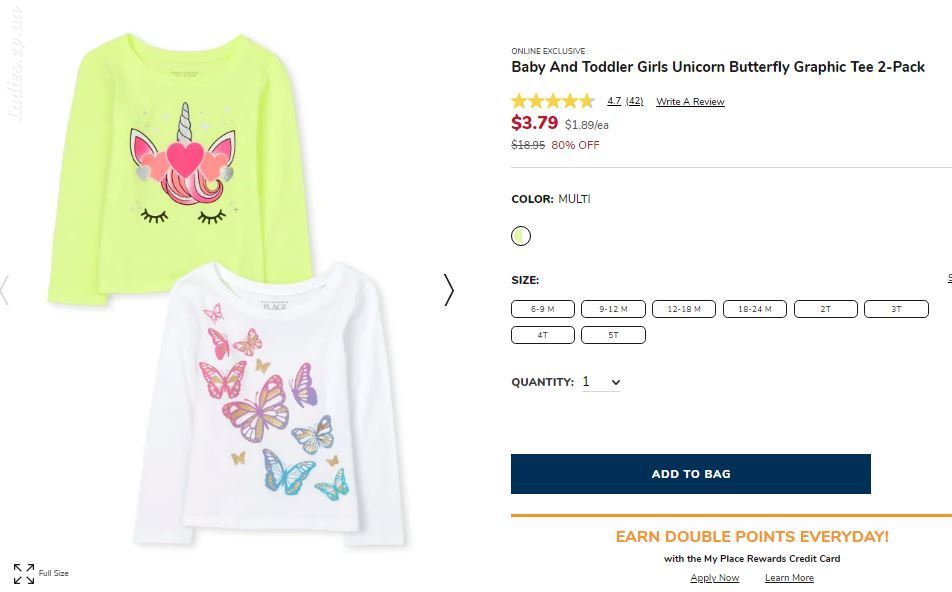This screenshot has width=952, height=592.
Task: Open the Write A Review link
Action: (690, 101)
